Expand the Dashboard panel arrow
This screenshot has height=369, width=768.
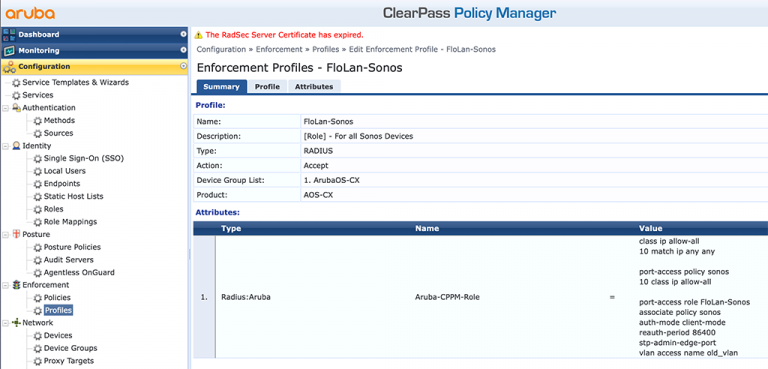pos(183,34)
